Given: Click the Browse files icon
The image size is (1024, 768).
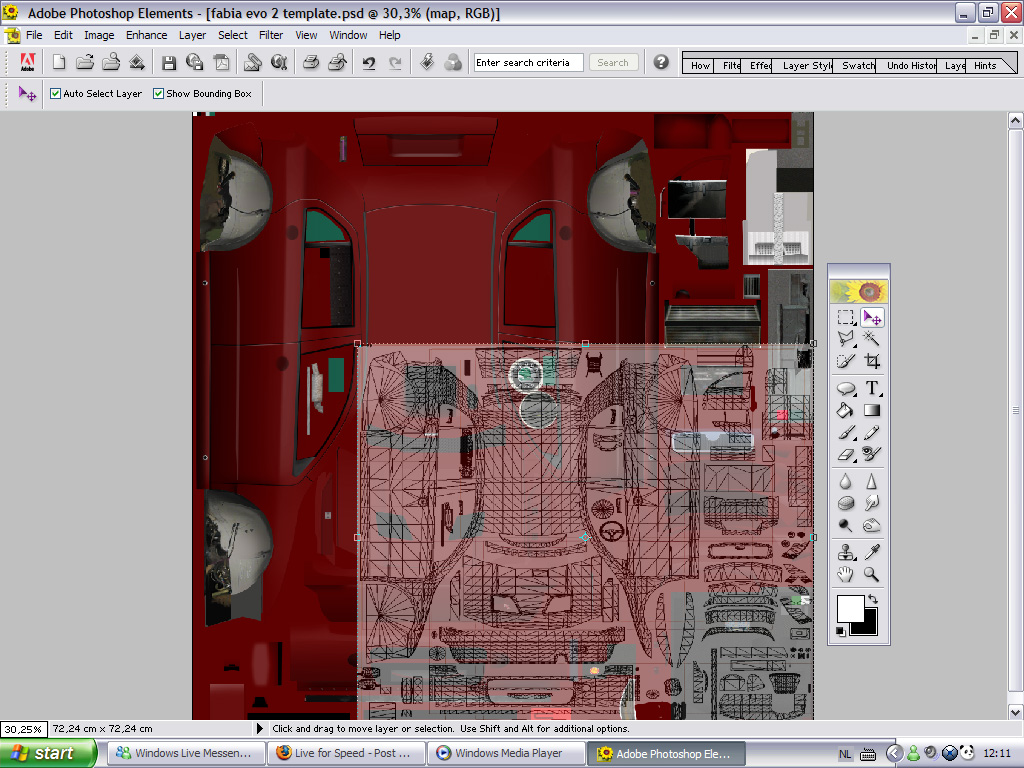Looking at the screenshot, I should tap(111, 63).
